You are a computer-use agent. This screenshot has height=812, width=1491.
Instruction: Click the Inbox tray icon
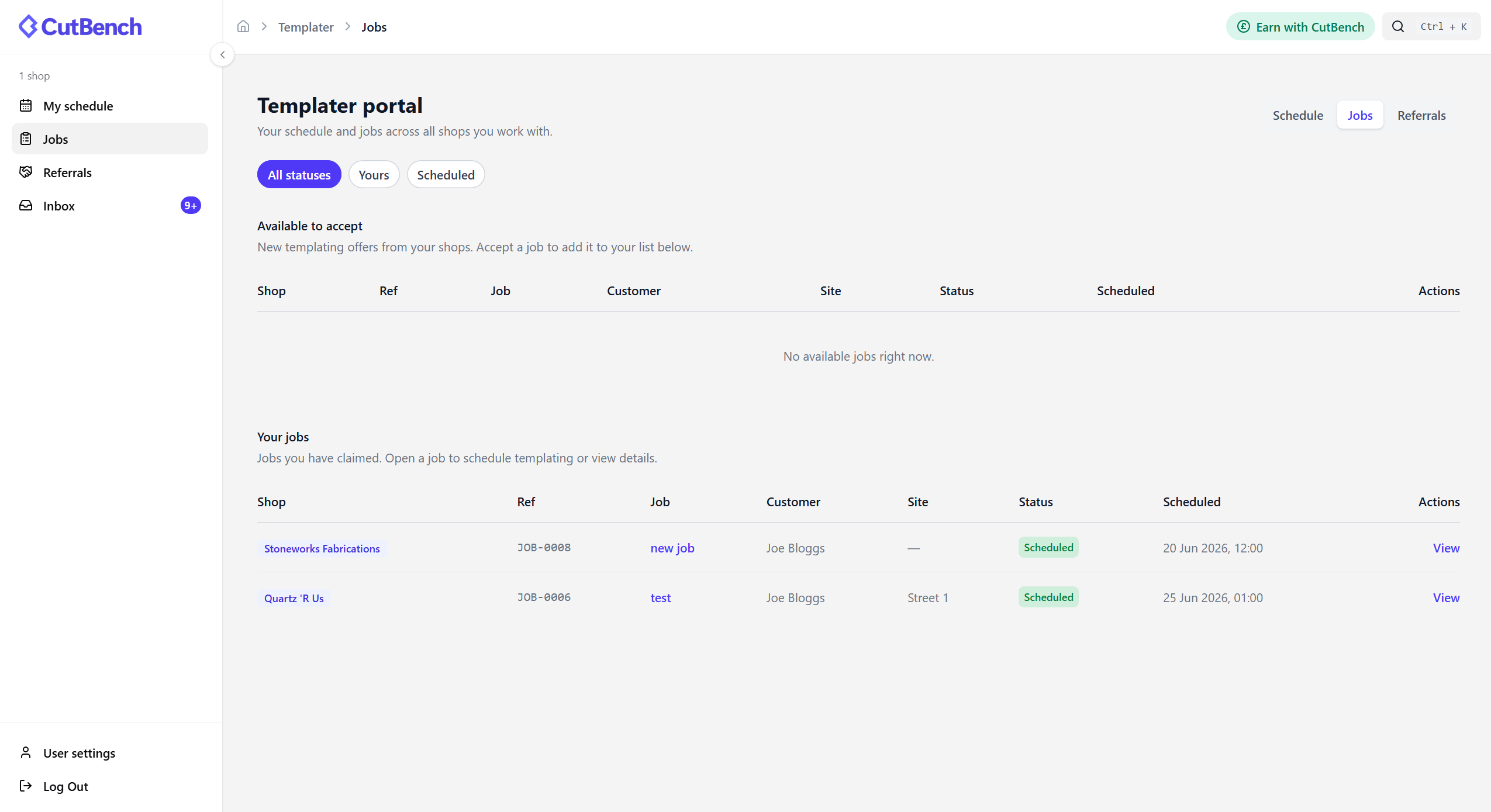click(26, 206)
